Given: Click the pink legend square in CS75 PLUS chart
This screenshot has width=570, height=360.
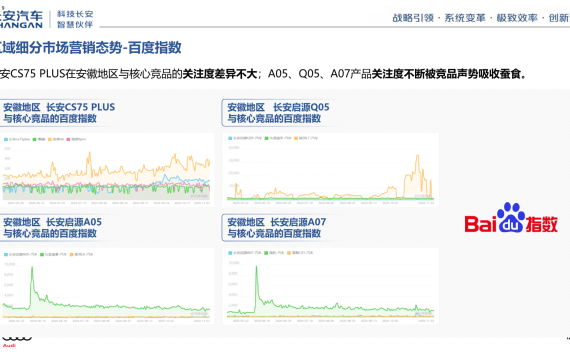Looking at the screenshot, I should (68, 139).
